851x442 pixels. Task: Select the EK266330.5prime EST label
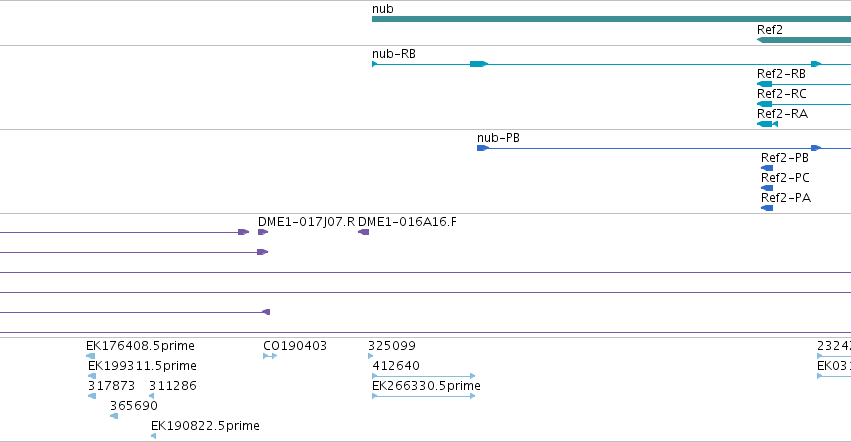coord(426,386)
